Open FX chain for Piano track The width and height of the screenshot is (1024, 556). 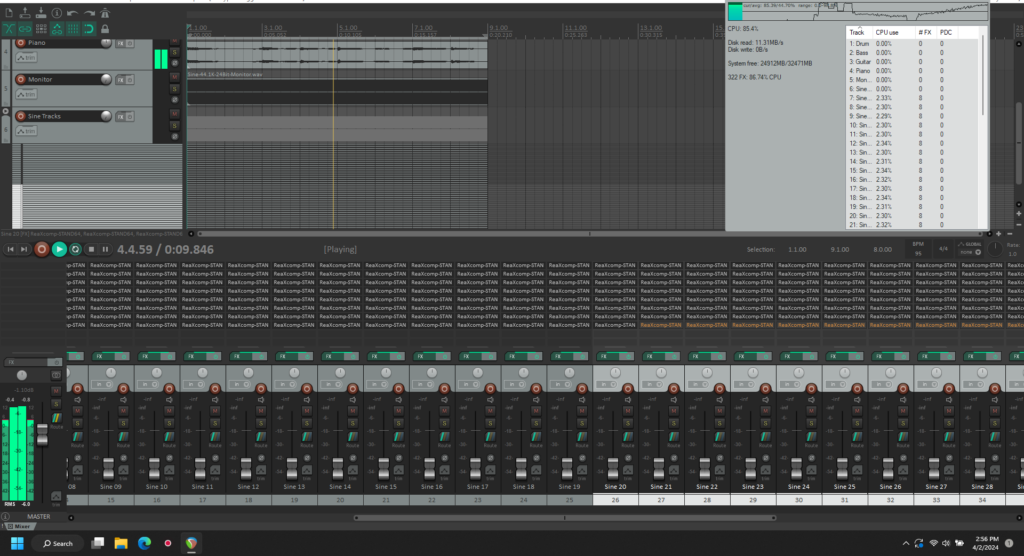(120, 43)
